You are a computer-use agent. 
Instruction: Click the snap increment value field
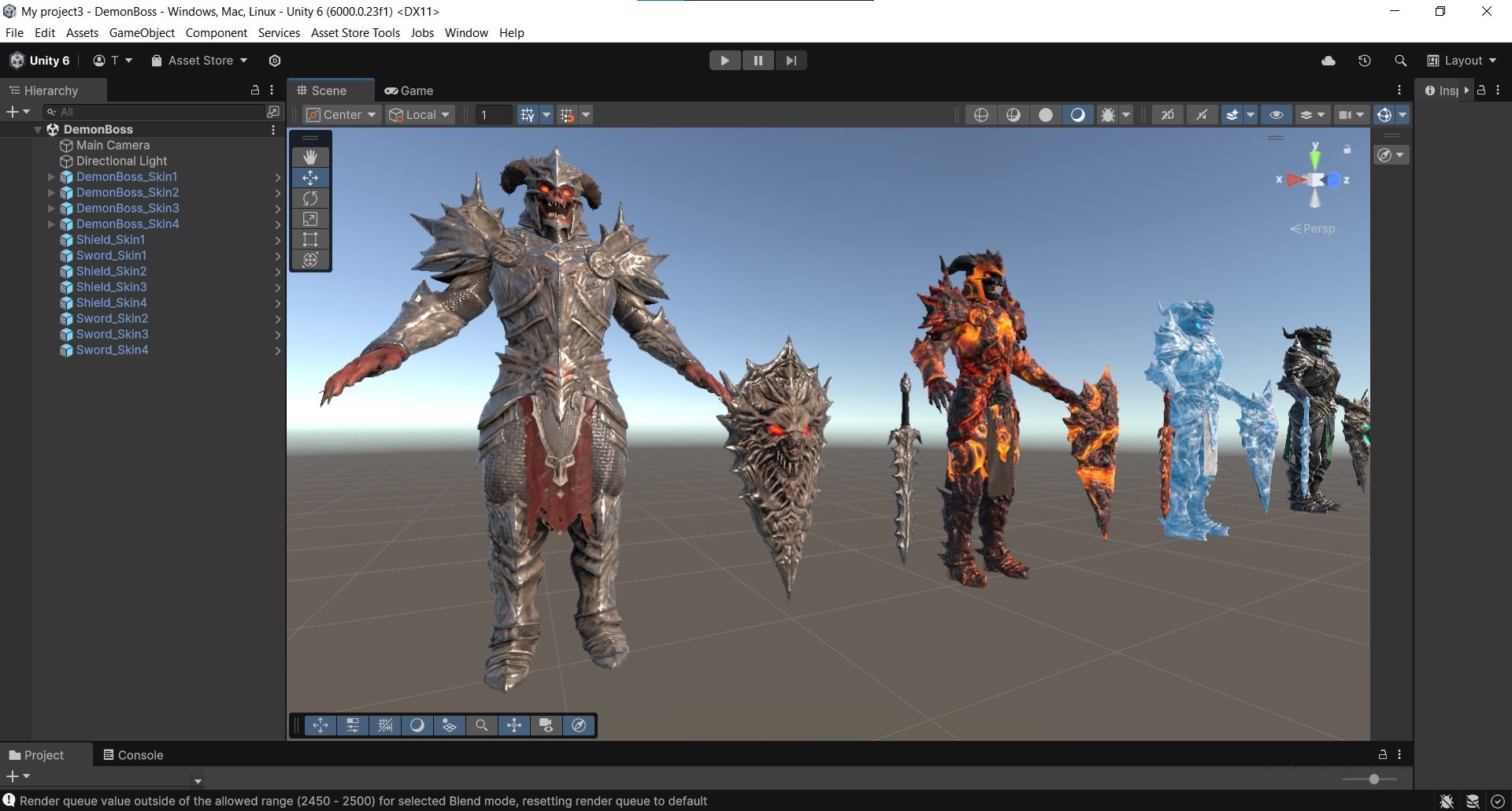coord(494,115)
